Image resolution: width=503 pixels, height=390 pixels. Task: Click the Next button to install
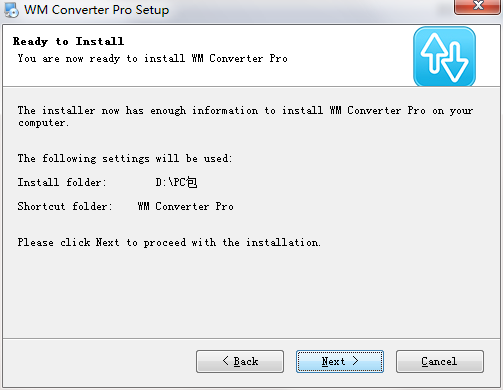point(340,361)
